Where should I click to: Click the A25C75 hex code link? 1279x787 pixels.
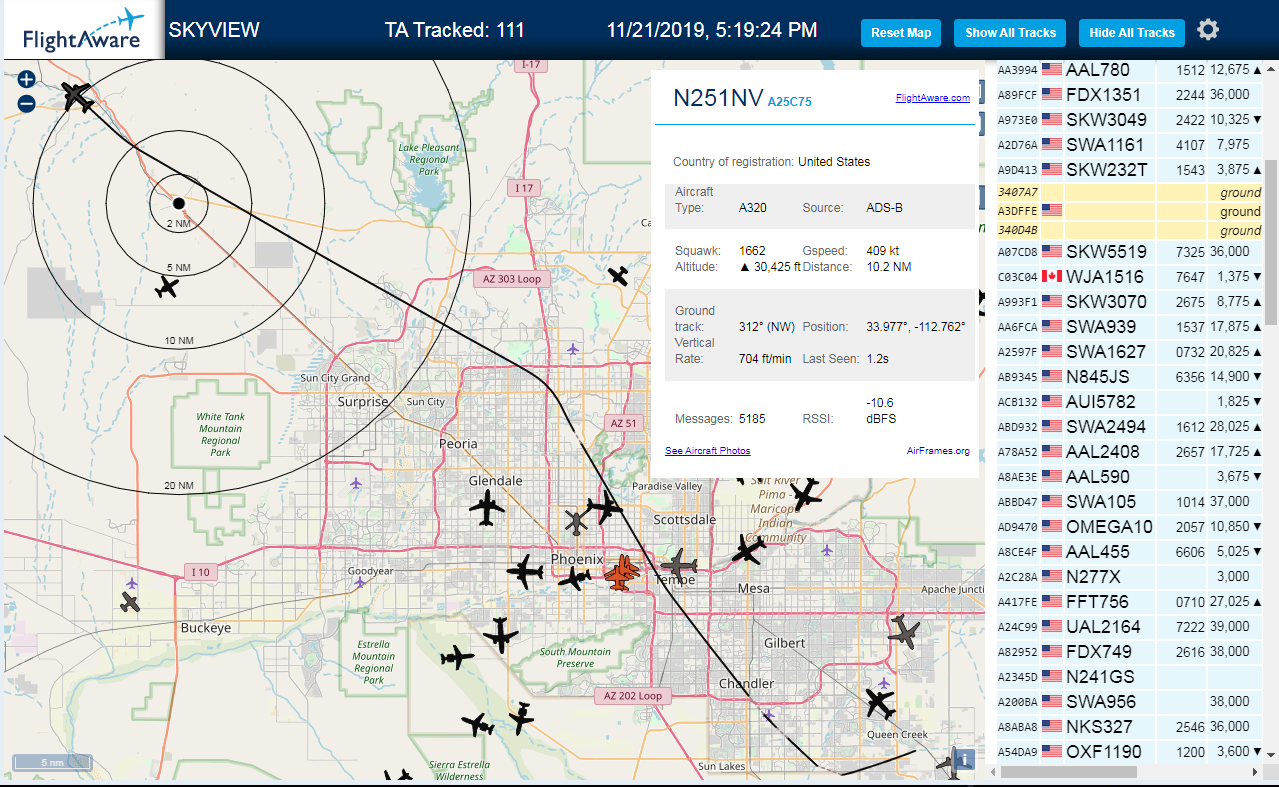(x=790, y=102)
